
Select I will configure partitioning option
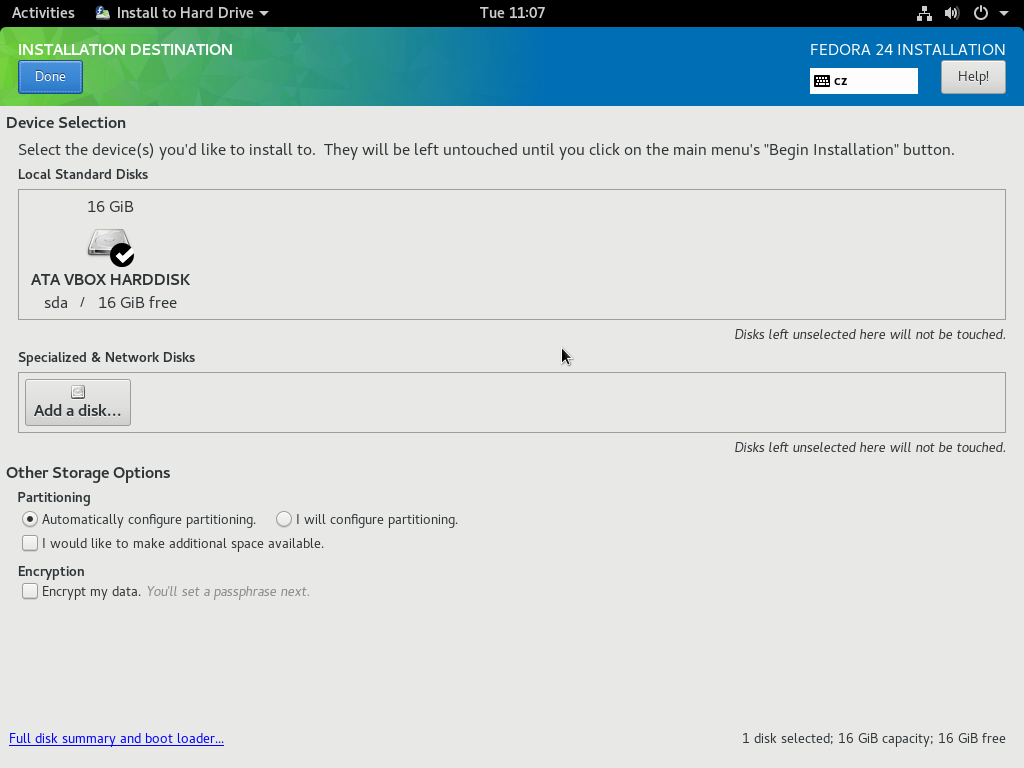(285, 519)
